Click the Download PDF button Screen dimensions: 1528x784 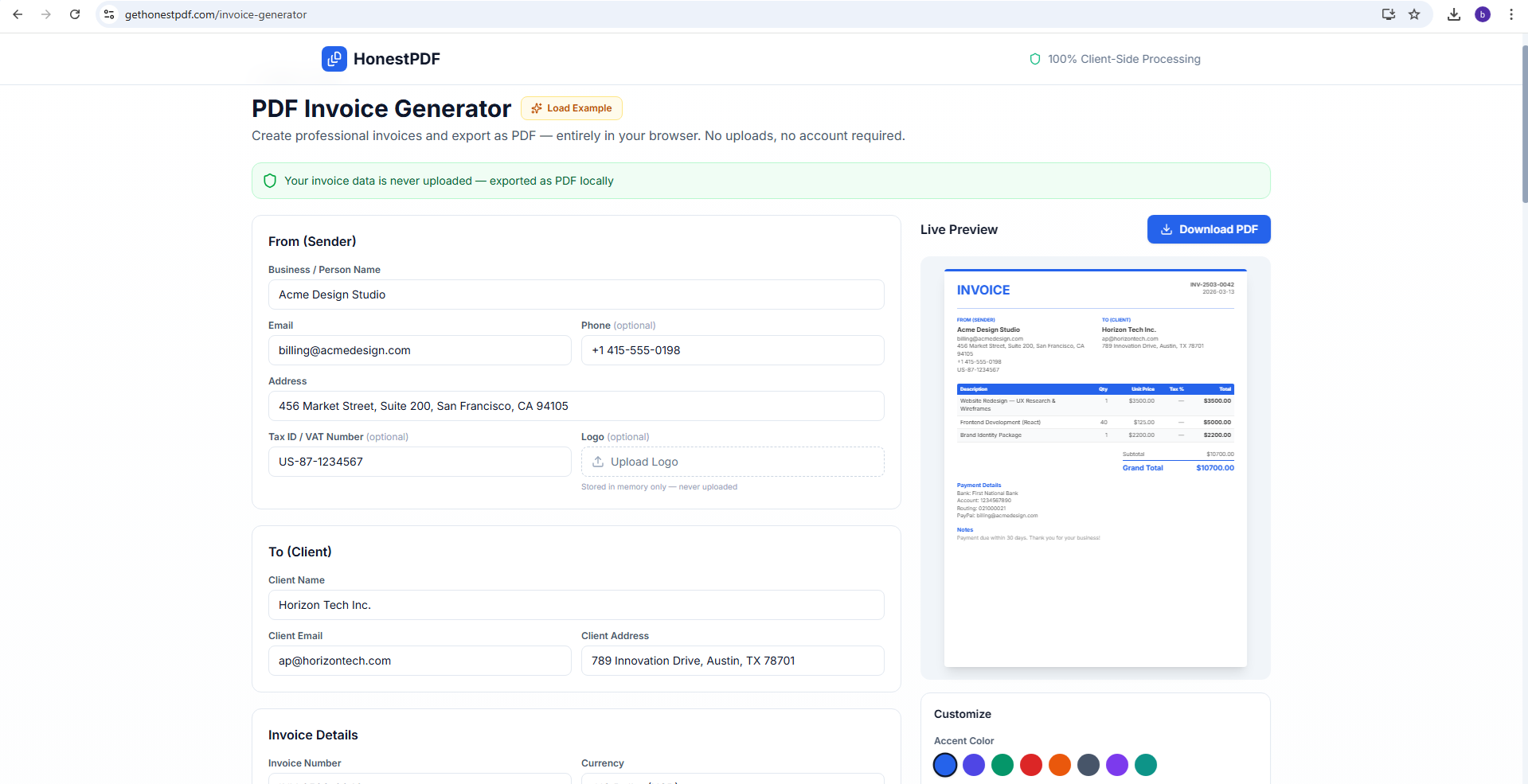1209,229
